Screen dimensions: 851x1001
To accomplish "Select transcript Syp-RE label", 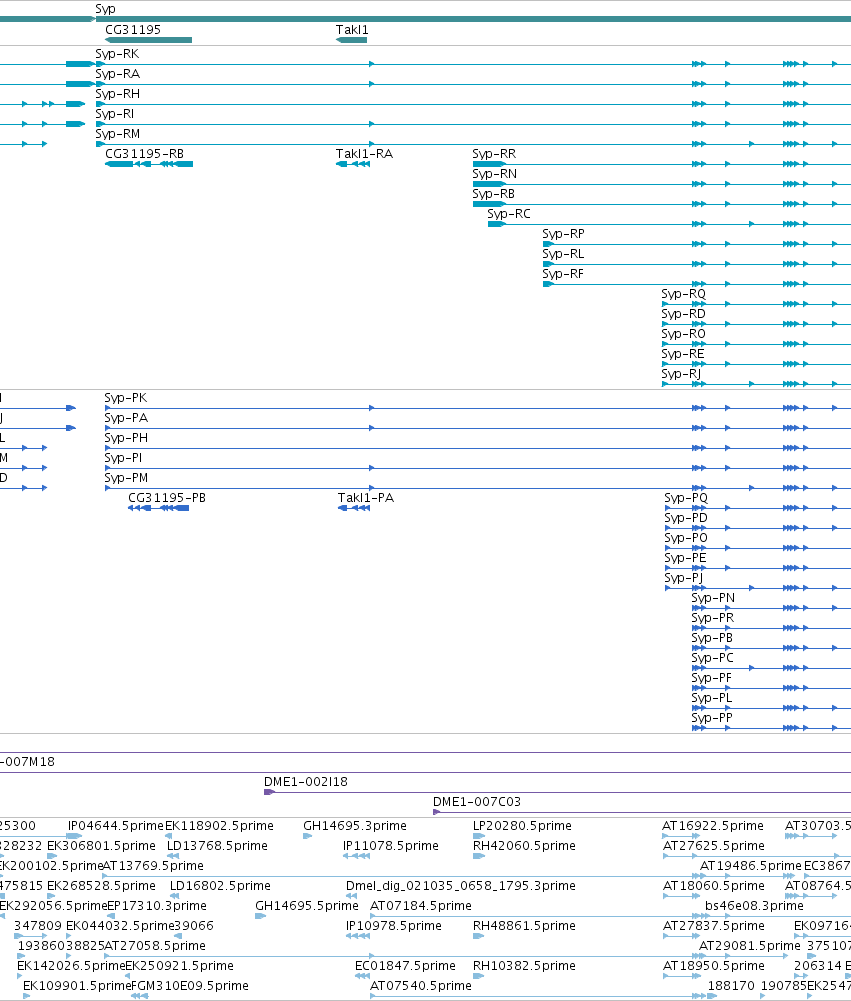I will [683, 354].
